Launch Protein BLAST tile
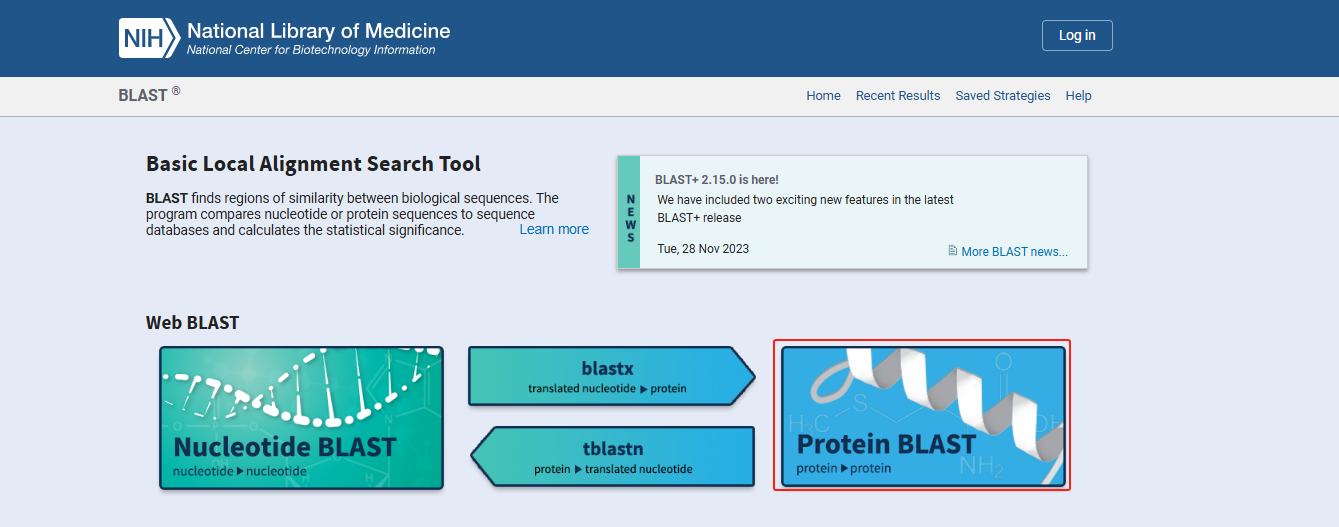 923,416
